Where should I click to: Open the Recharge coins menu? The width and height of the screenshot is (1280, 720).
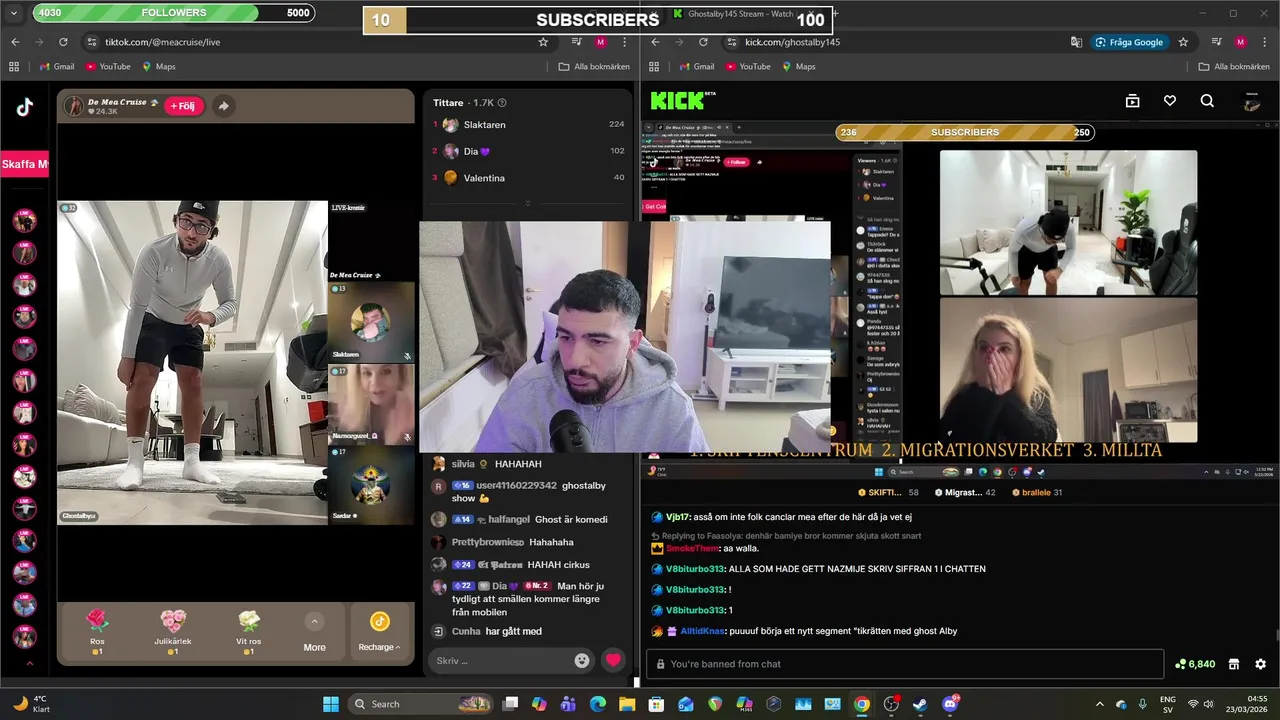[x=379, y=633]
